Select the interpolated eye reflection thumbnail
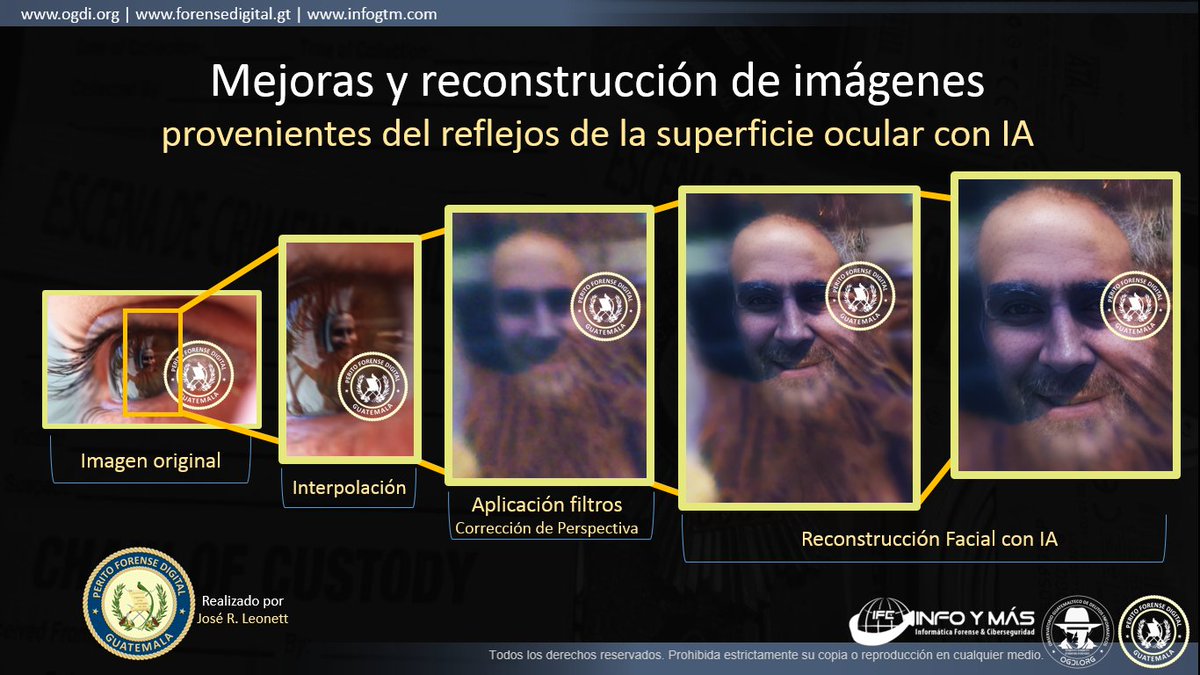Screen dimensions: 1200x675 (x=350, y=351)
